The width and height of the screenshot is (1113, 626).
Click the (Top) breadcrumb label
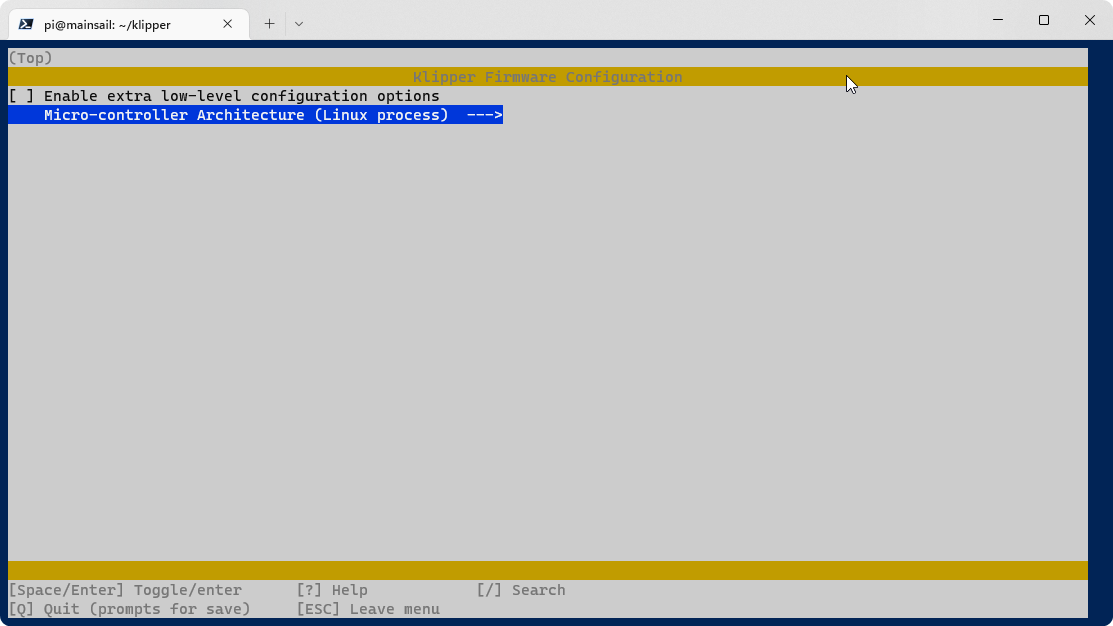(30, 57)
